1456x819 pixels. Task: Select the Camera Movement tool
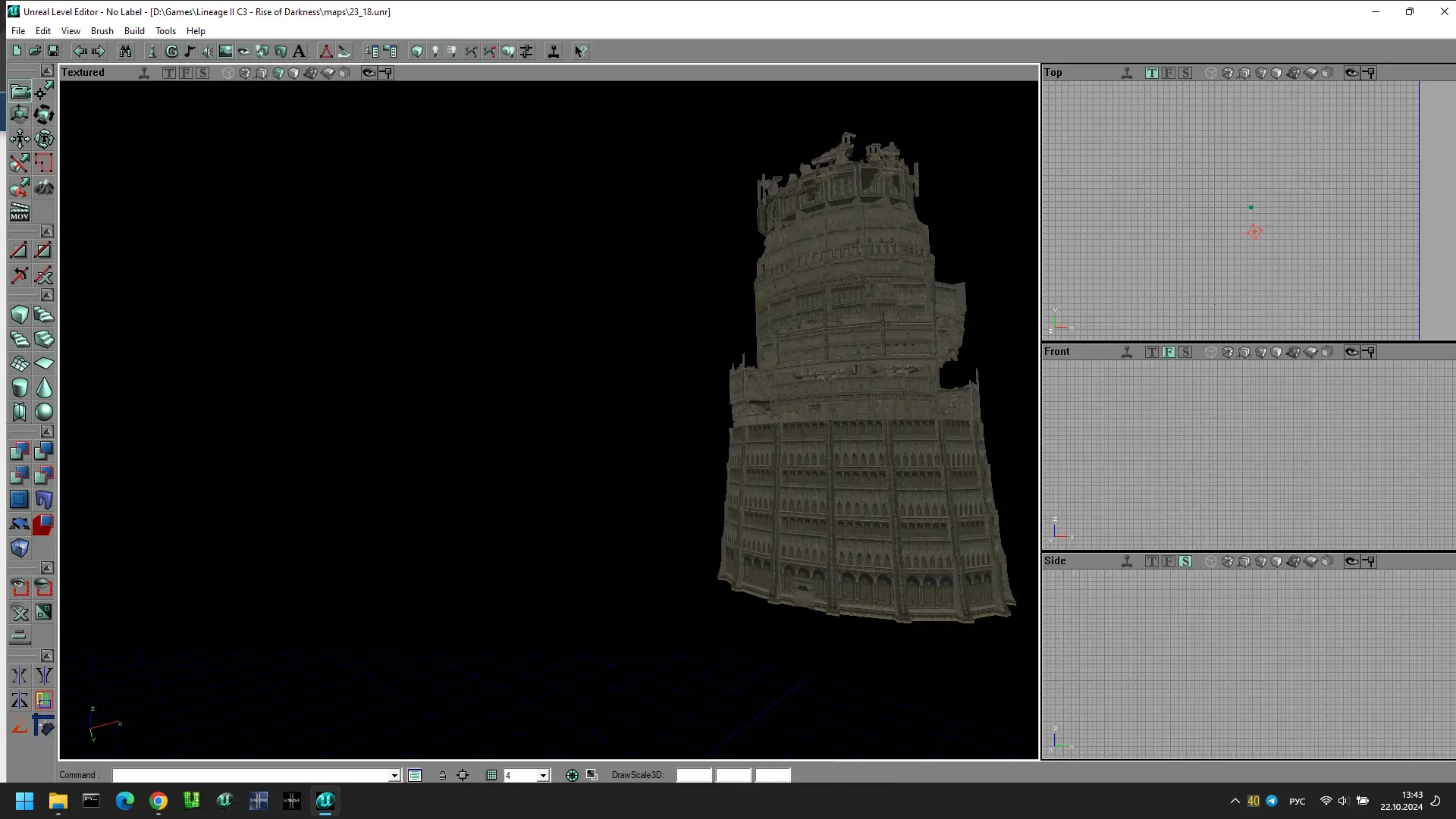(x=20, y=91)
